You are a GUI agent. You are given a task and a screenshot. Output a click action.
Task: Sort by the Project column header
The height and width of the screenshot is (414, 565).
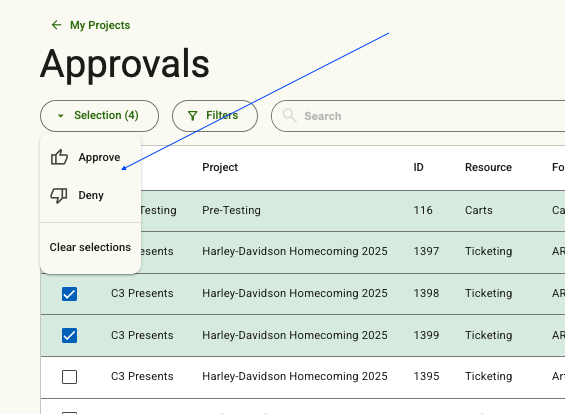point(220,167)
